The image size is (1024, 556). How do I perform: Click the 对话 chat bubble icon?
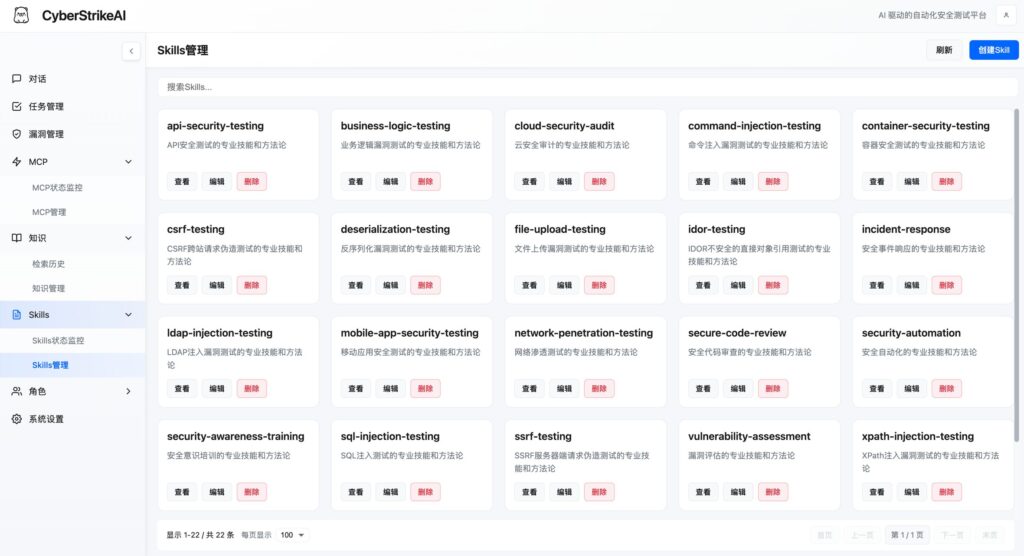click(x=16, y=79)
